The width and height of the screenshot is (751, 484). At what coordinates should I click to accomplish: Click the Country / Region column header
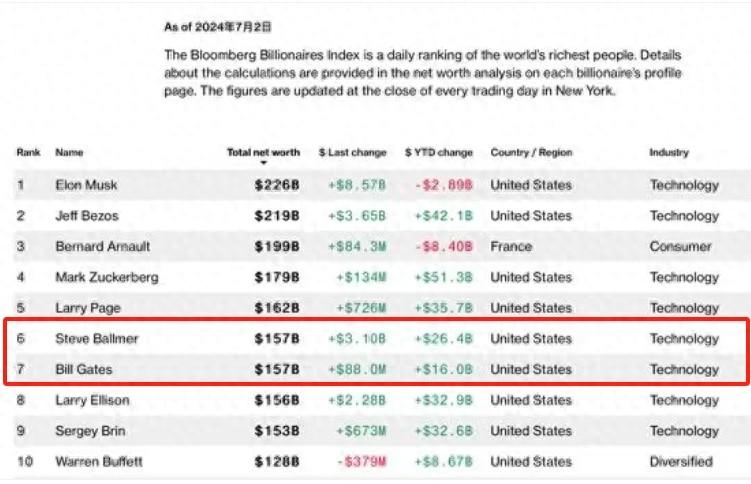pos(531,152)
